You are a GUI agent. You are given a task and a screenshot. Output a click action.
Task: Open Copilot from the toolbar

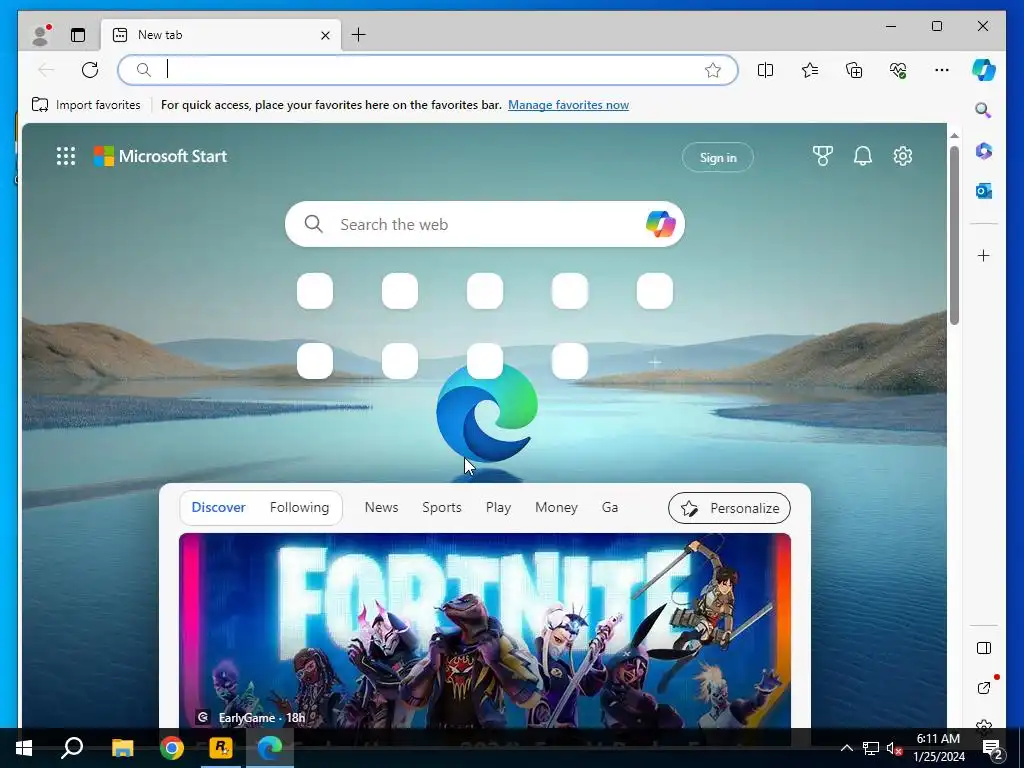click(x=984, y=70)
